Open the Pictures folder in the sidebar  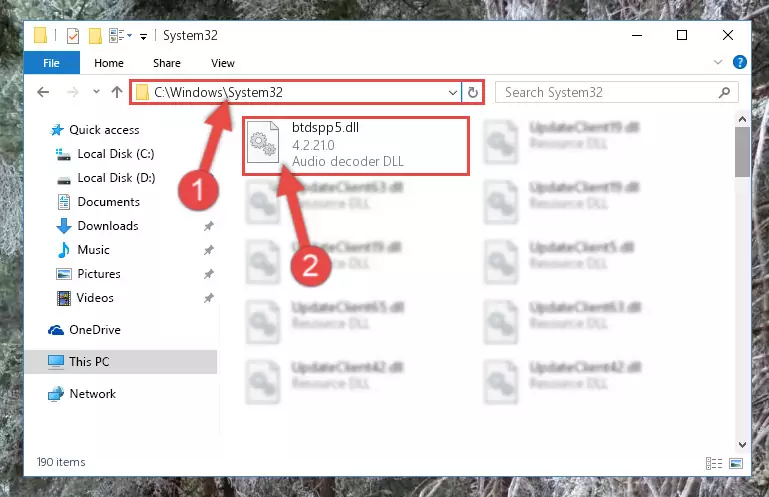(x=89, y=274)
